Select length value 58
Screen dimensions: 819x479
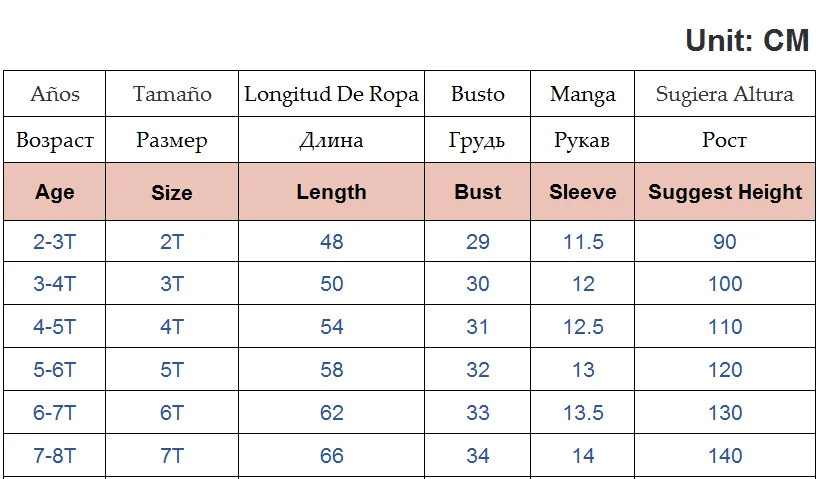pos(331,370)
